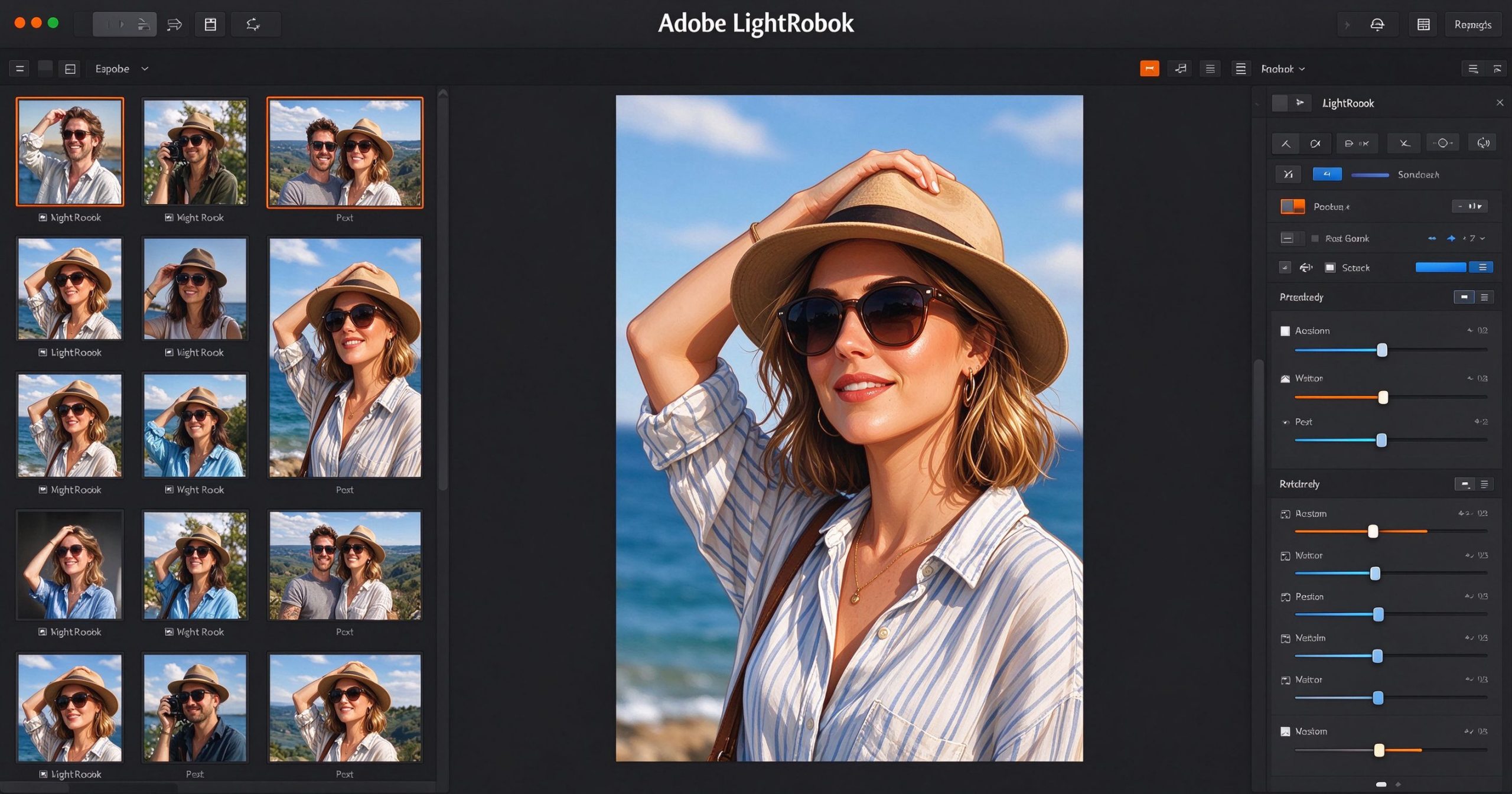Screen dimensions: 1512x794
Task: Click the sync rotate icon in title bar
Action: click(x=253, y=24)
